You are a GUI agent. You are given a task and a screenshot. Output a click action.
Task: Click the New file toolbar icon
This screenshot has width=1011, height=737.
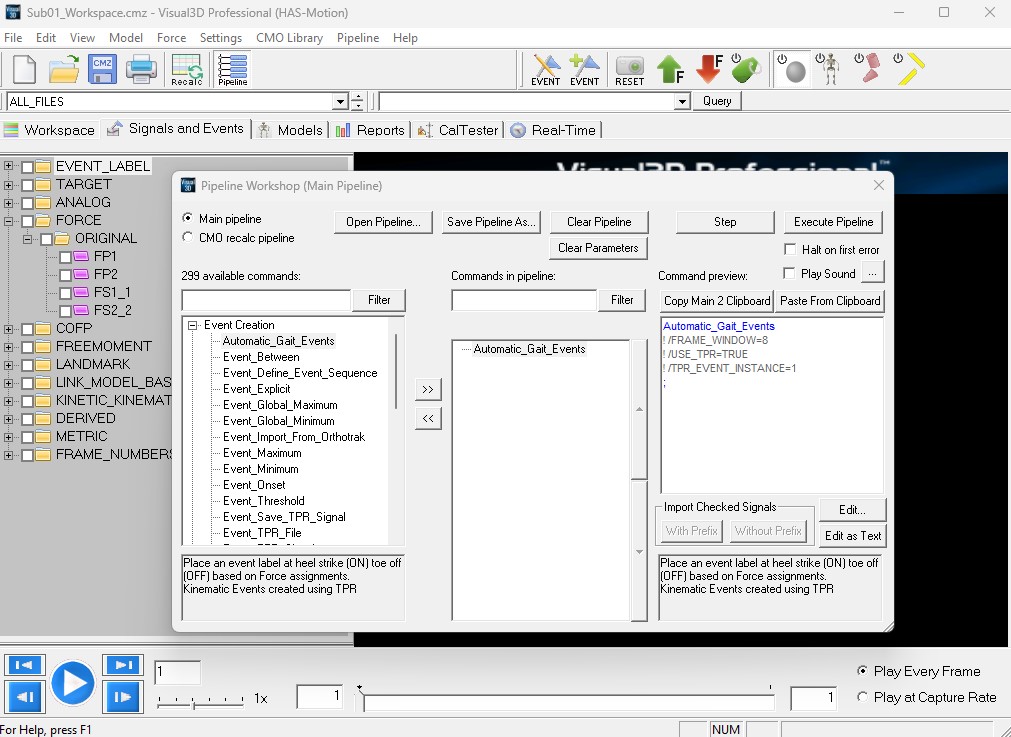pyautogui.click(x=25, y=69)
